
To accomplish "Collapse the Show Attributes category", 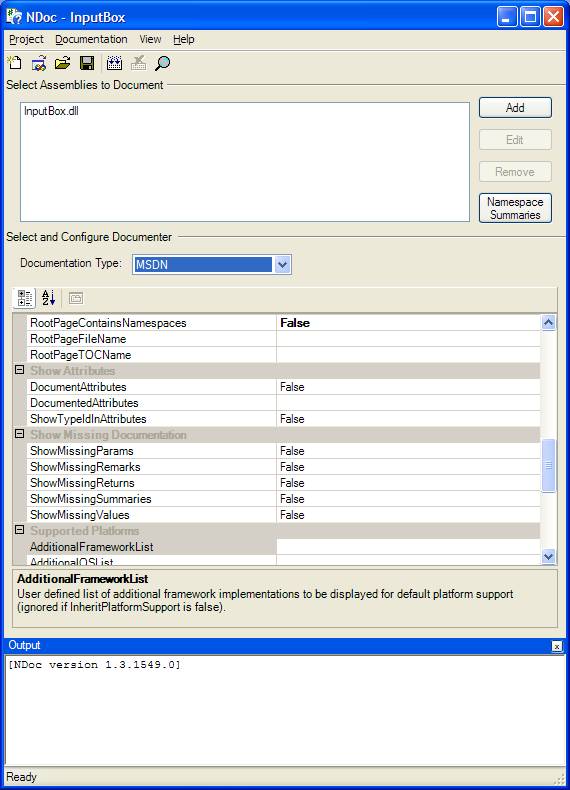I will (19, 370).
